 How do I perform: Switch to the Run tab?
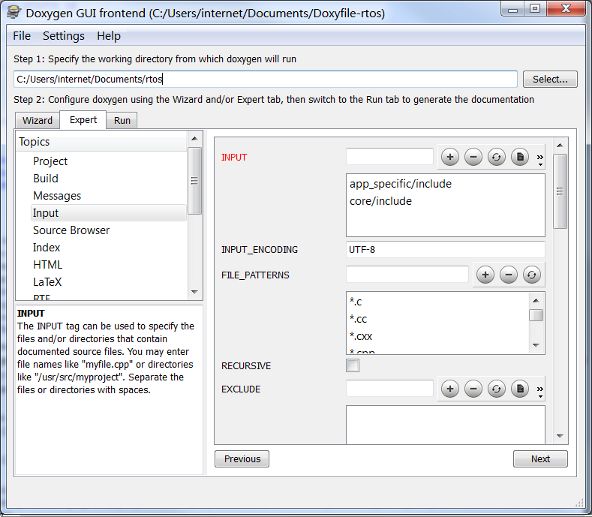point(122,120)
